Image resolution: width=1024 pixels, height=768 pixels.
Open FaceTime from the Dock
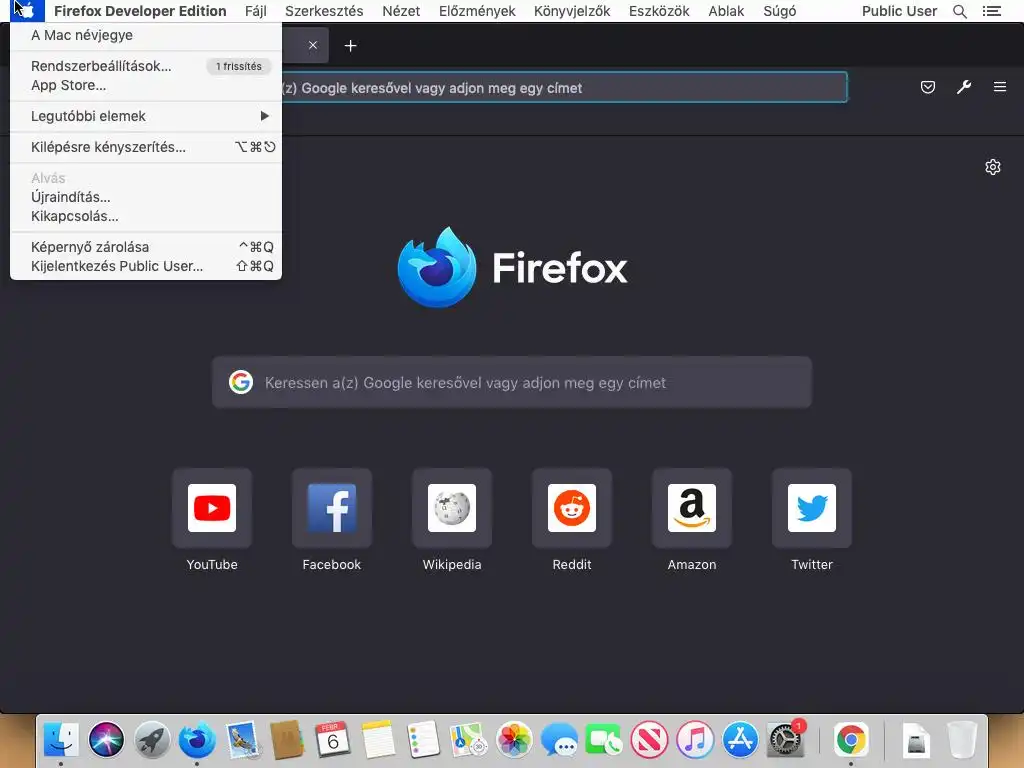(604, 740)
